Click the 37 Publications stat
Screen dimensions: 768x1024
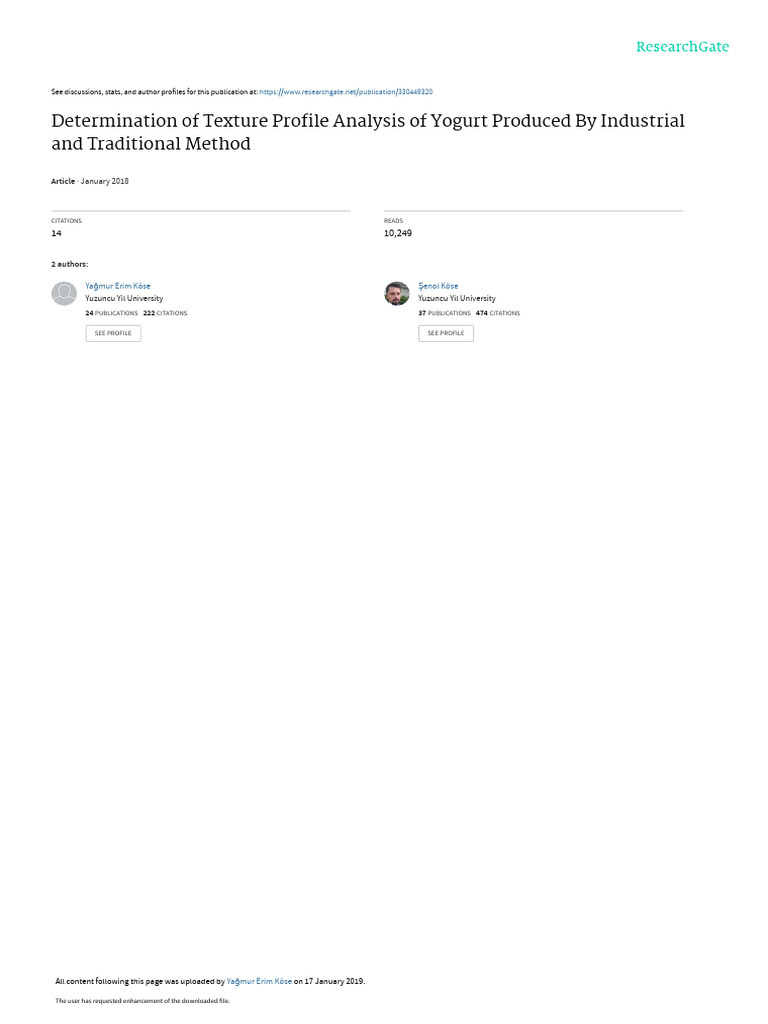445,313
